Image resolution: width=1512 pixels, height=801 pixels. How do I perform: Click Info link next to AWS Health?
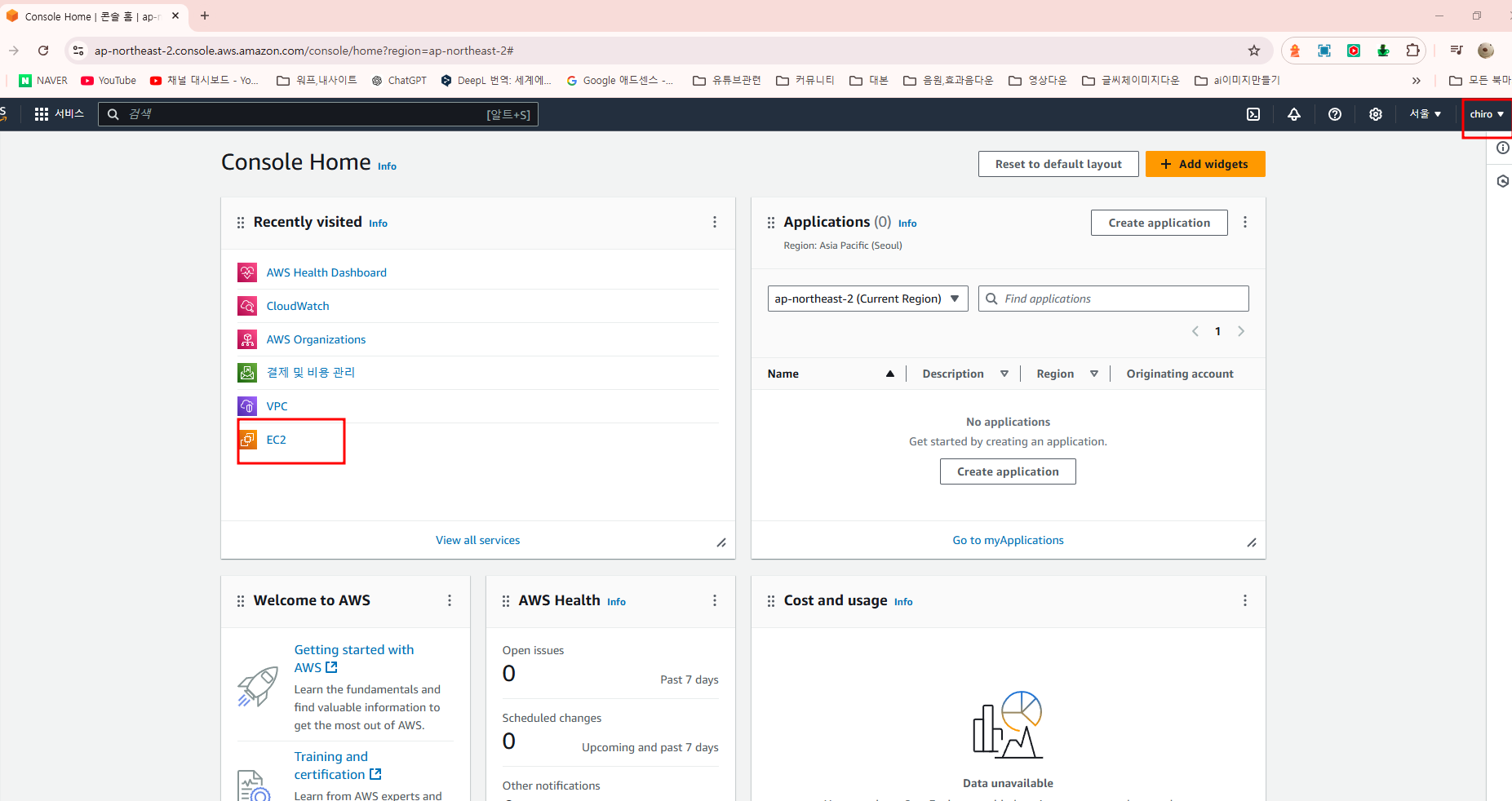click(x=616, y=602)
